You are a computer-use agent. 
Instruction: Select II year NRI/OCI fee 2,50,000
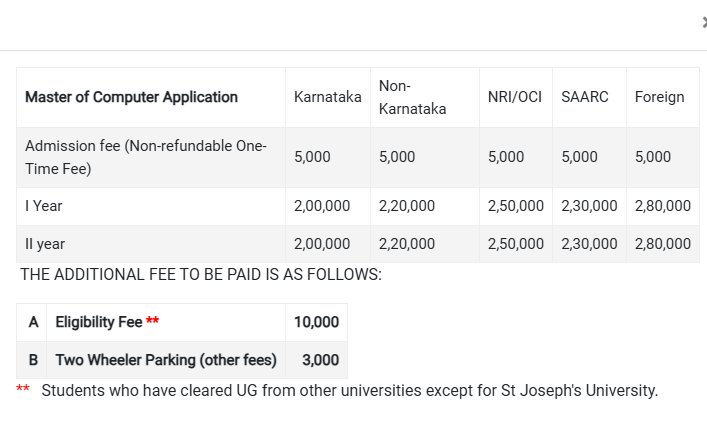516,244
